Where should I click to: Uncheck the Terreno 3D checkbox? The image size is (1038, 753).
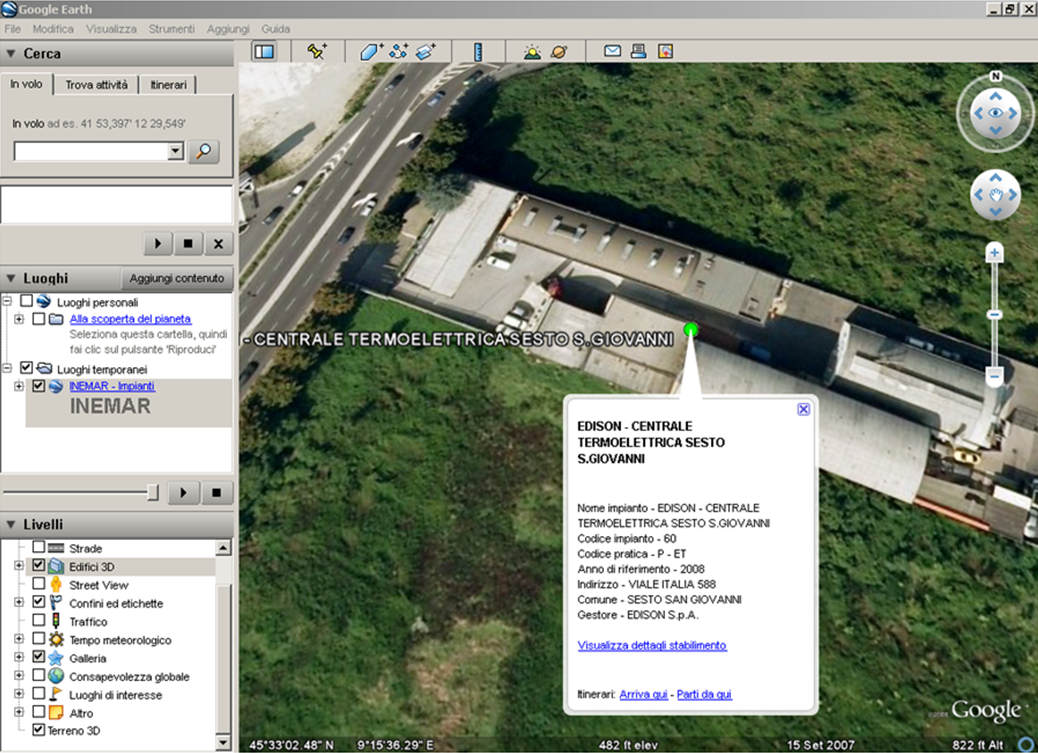click(x=39, y=730)
